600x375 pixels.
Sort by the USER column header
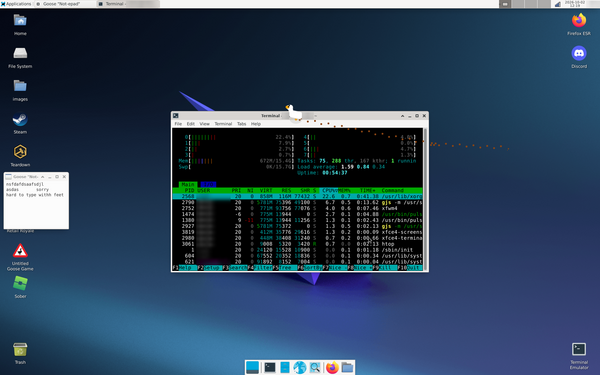tap(204, 190)
